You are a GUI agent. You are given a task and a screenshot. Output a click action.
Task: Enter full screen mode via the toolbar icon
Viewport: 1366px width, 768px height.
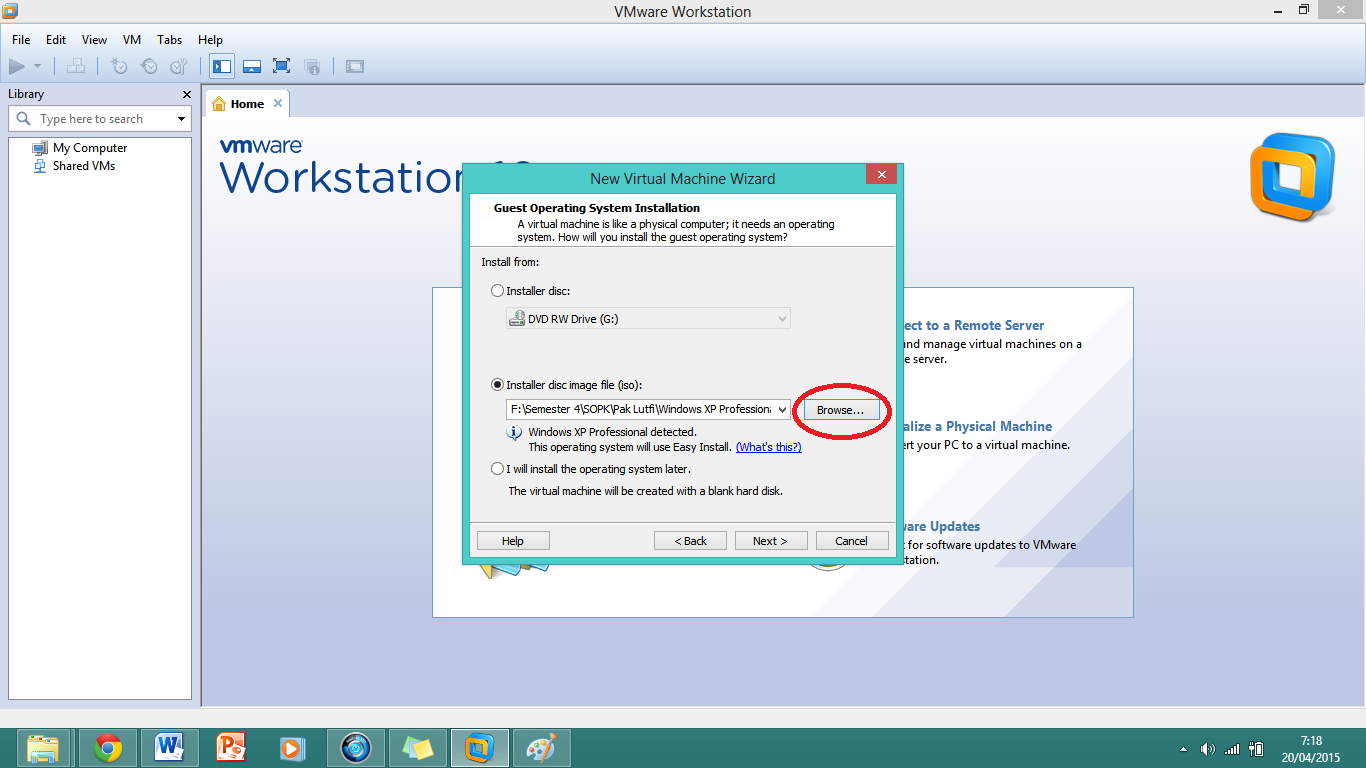[281, 66]
